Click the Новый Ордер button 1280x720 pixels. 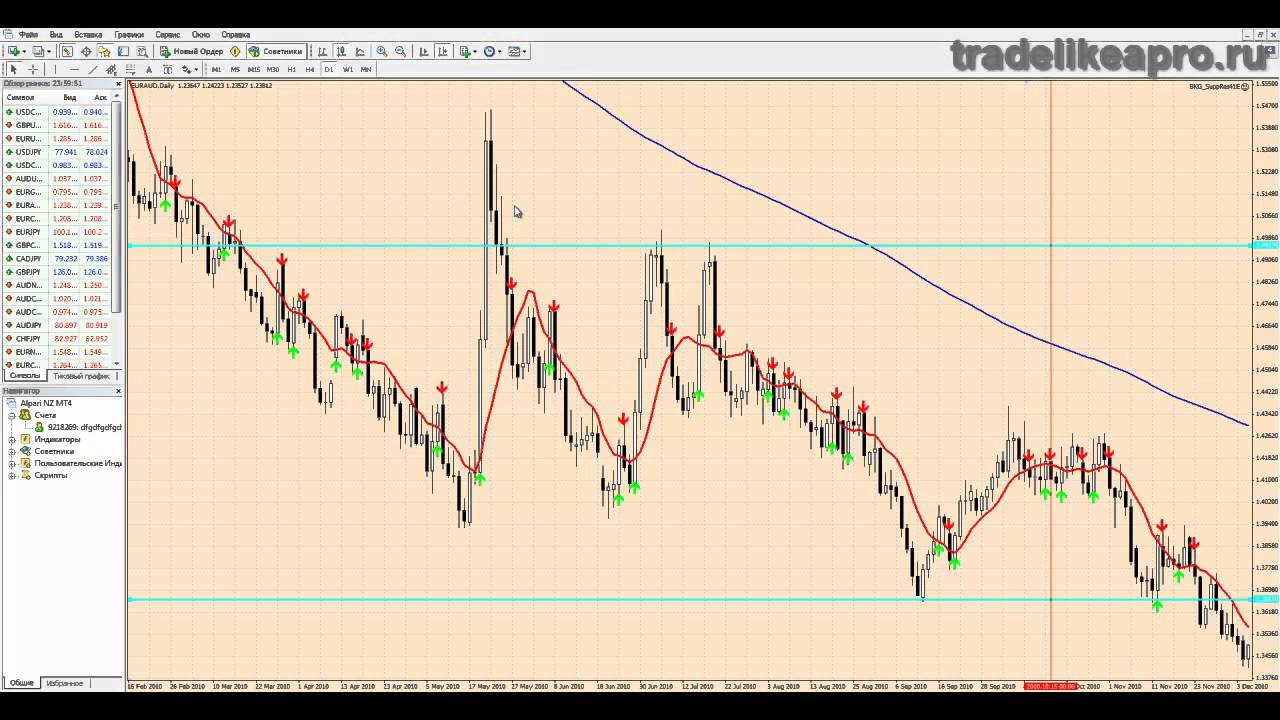[x=192, y=51]
